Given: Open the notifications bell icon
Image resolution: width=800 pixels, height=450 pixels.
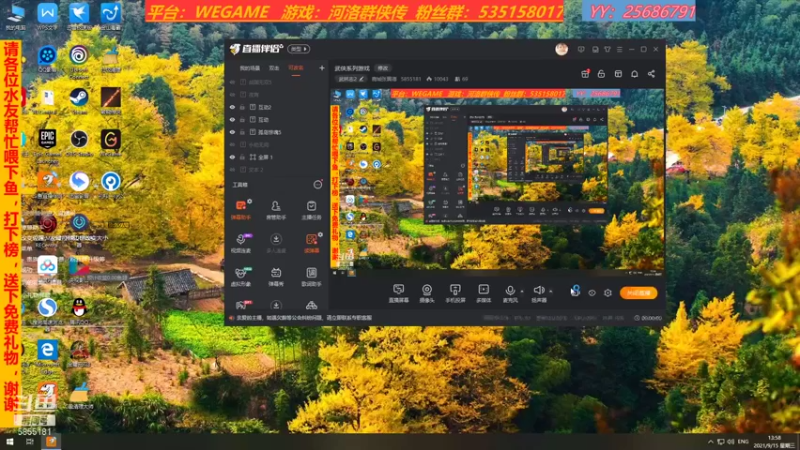Looking at the screenshot, I should click(x=634, y=74).
